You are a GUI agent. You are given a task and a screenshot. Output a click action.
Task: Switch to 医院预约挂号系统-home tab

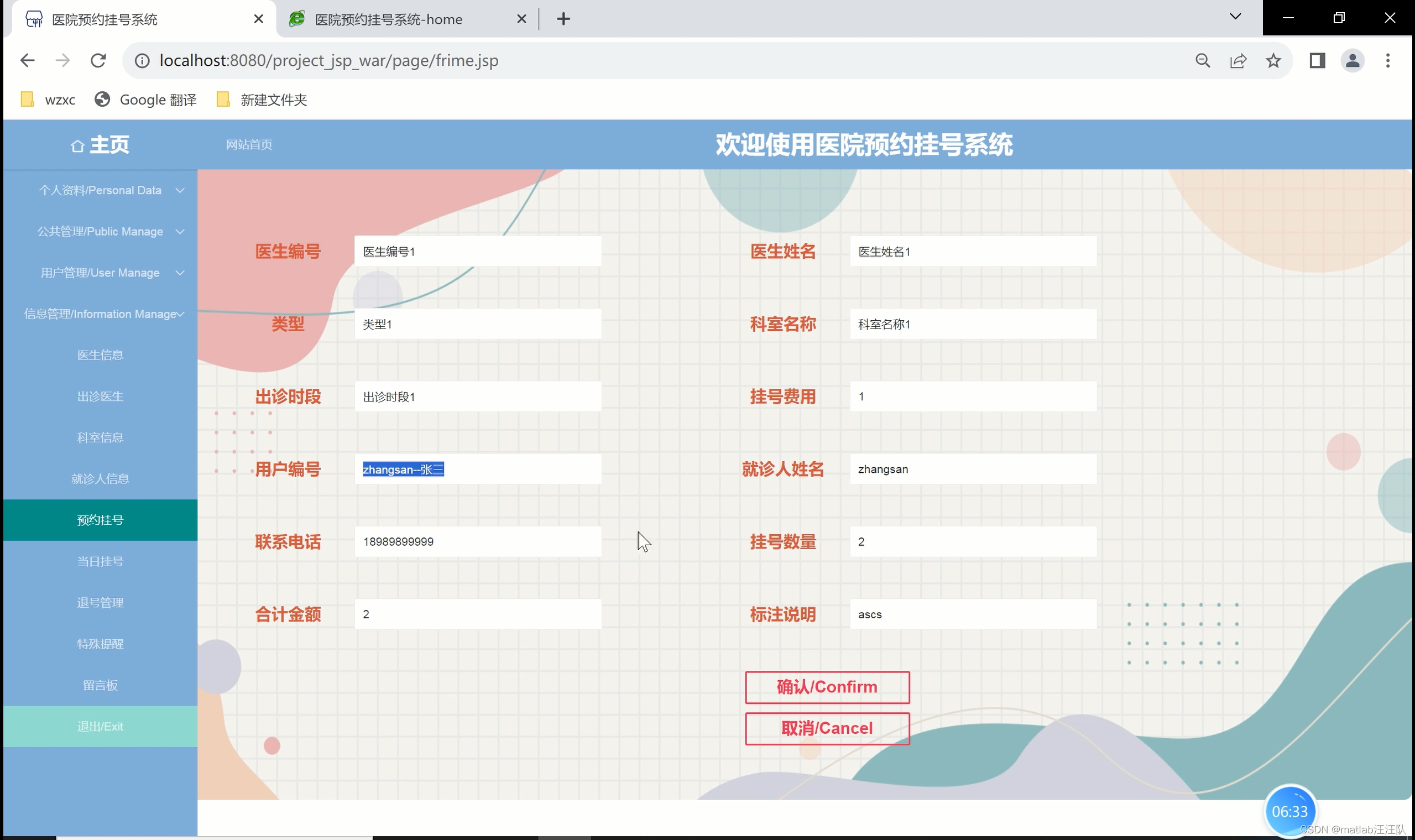click(388, 19)
